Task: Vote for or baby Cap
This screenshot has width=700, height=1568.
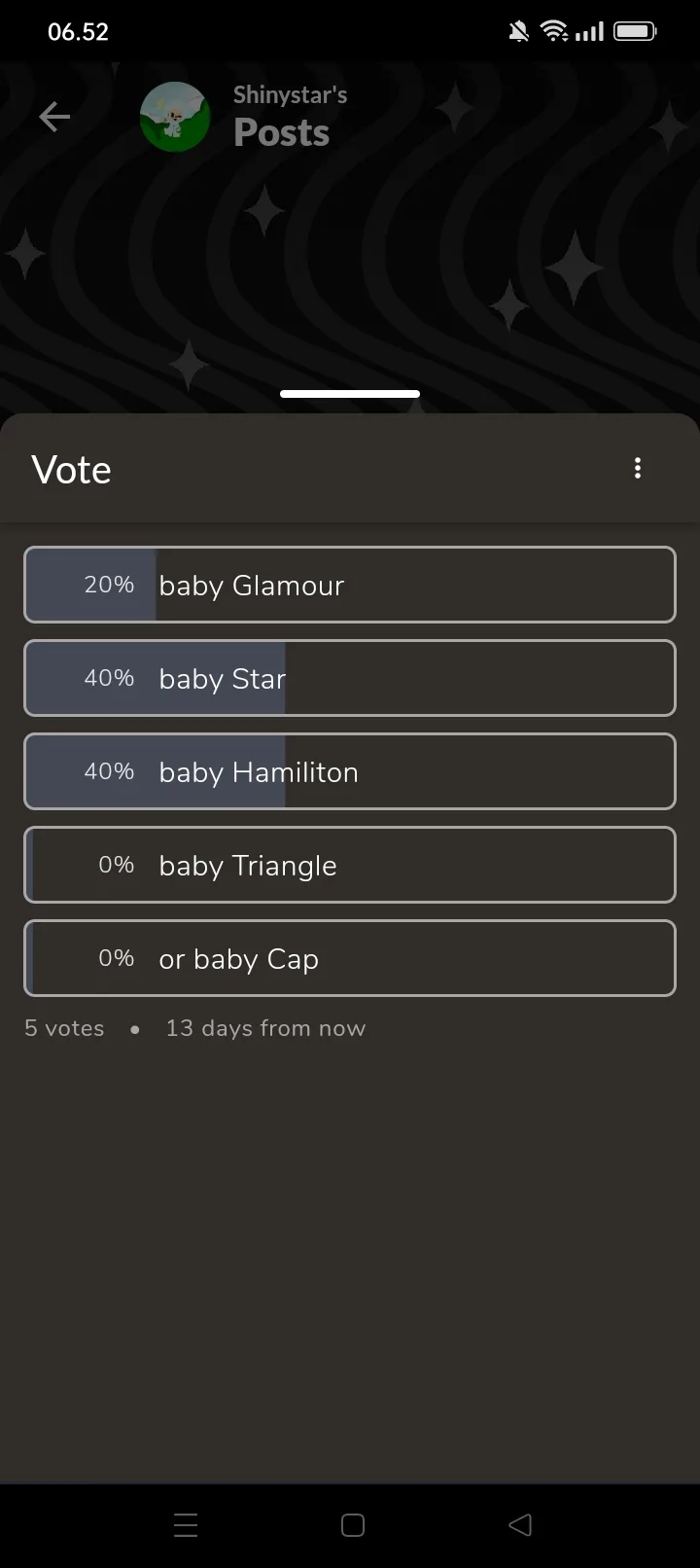Action: pos(350,958)
